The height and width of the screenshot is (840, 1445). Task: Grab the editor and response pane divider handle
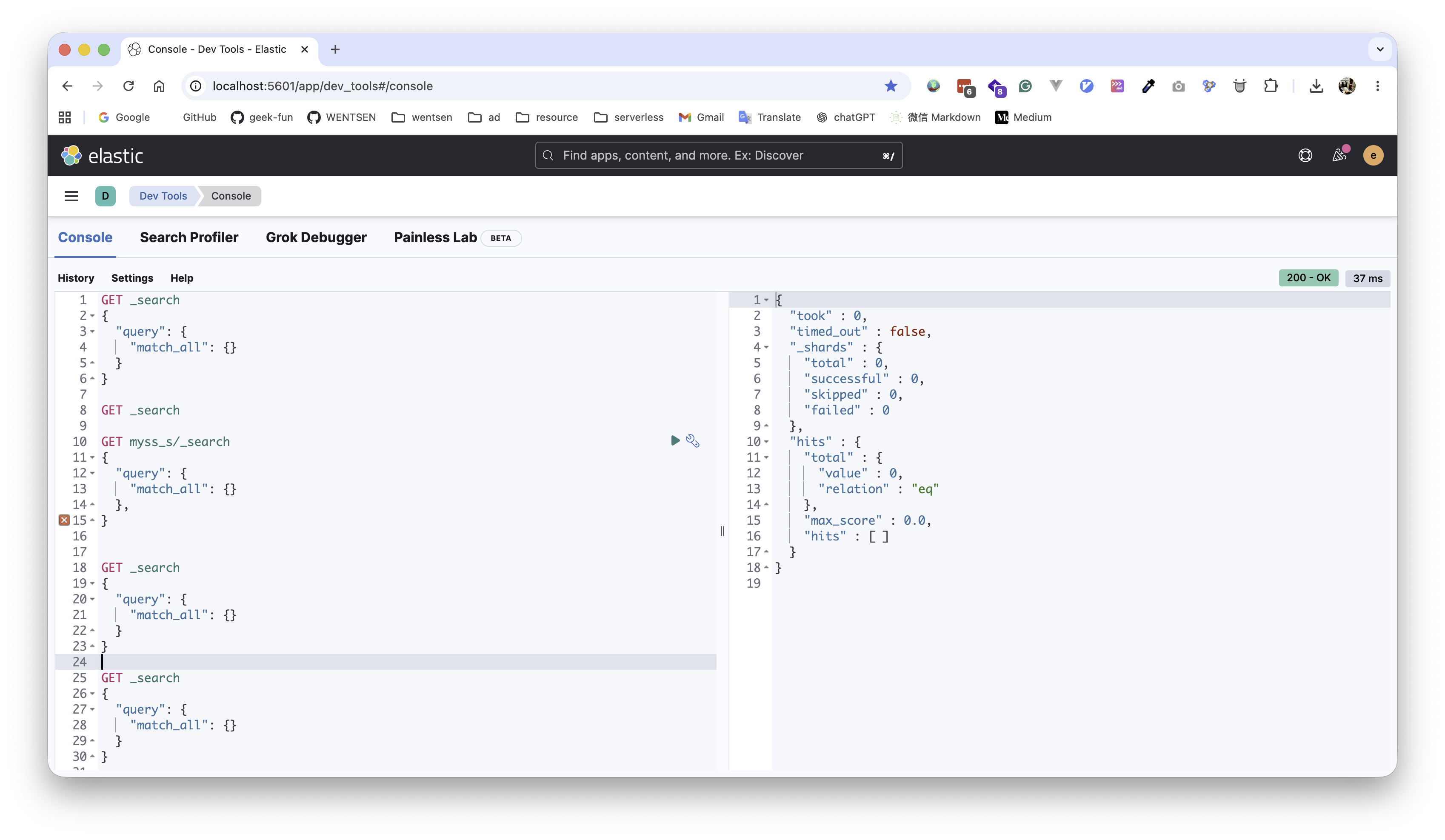[x=722, y=531]
